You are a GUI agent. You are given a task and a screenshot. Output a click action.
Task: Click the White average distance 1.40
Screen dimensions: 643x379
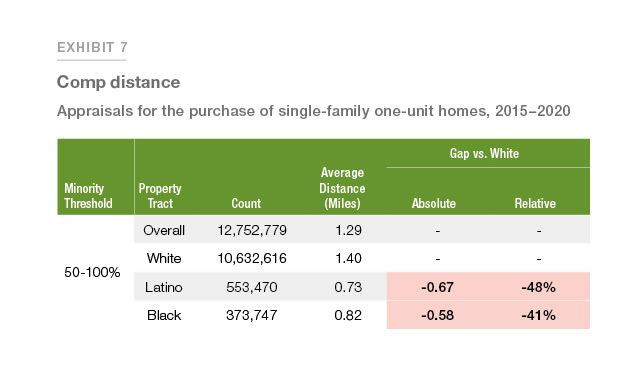(348, 258)
